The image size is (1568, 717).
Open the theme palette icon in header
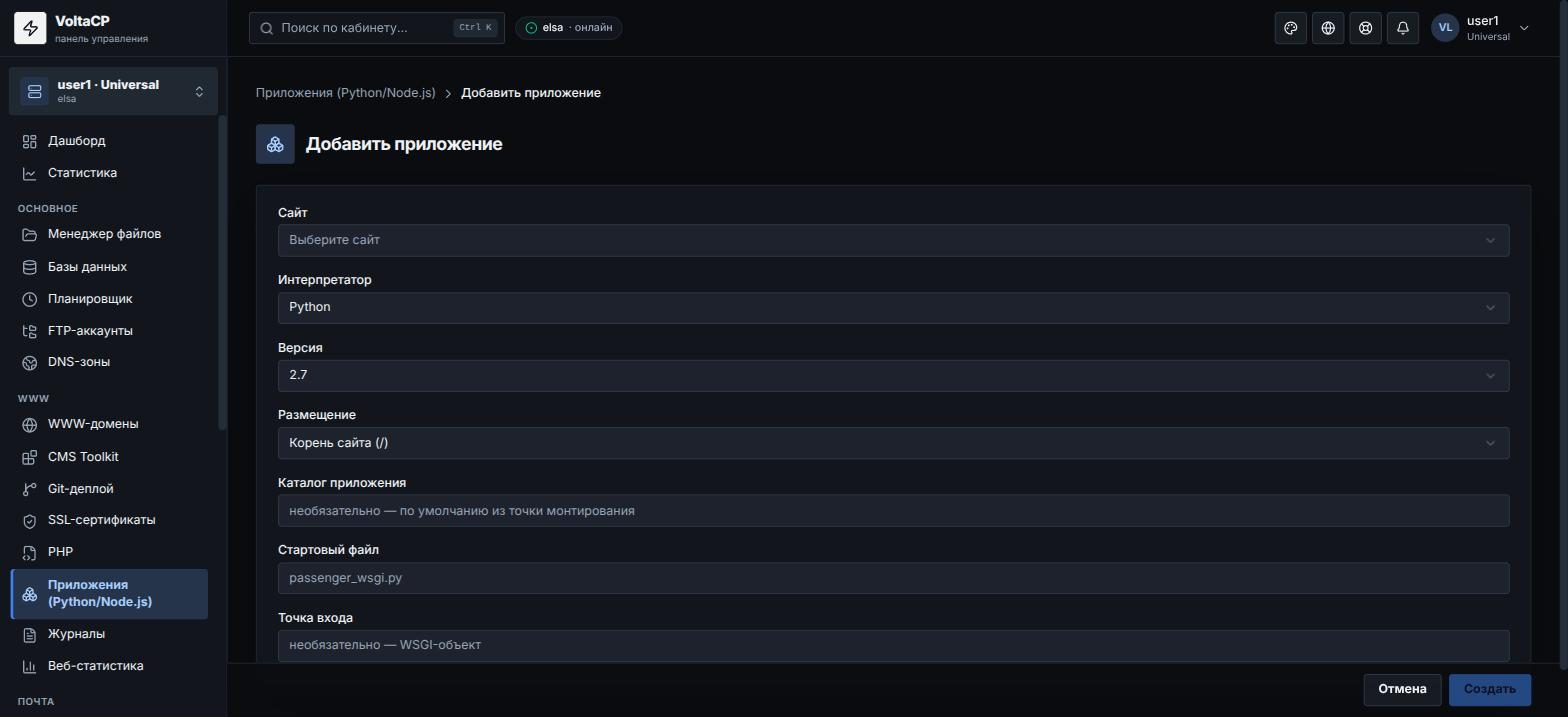tap(1291, 28)
